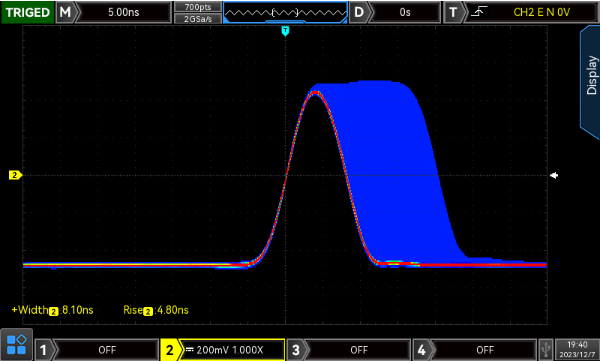Open the blue home menu grid icon

[16, 344]
